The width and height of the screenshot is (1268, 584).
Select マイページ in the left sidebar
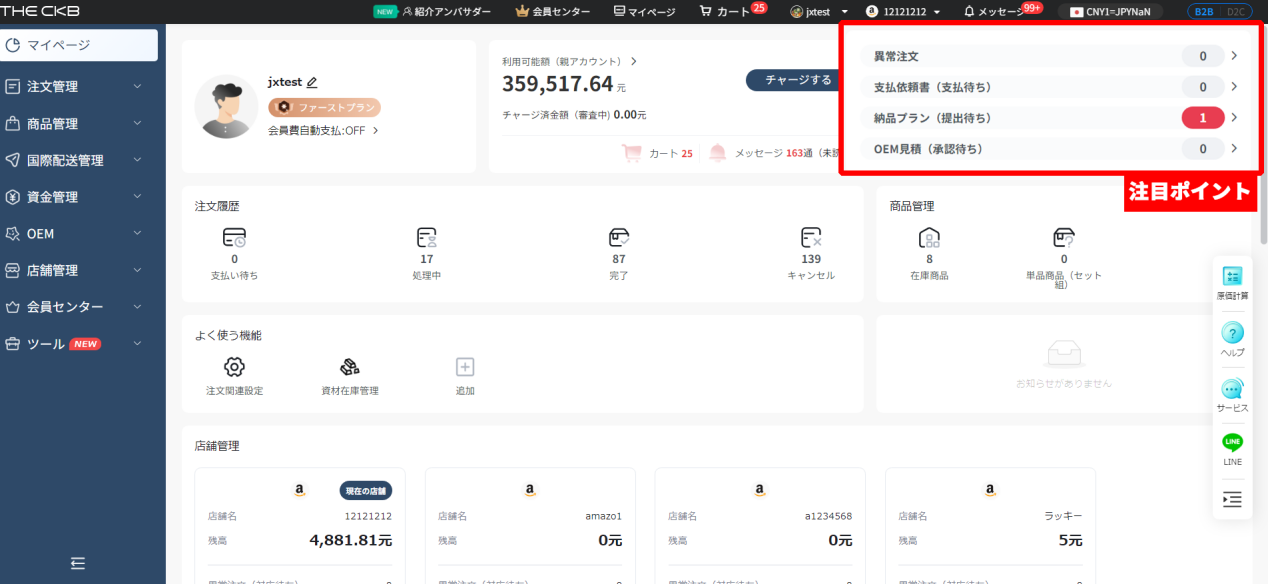[x=80, y=45]
